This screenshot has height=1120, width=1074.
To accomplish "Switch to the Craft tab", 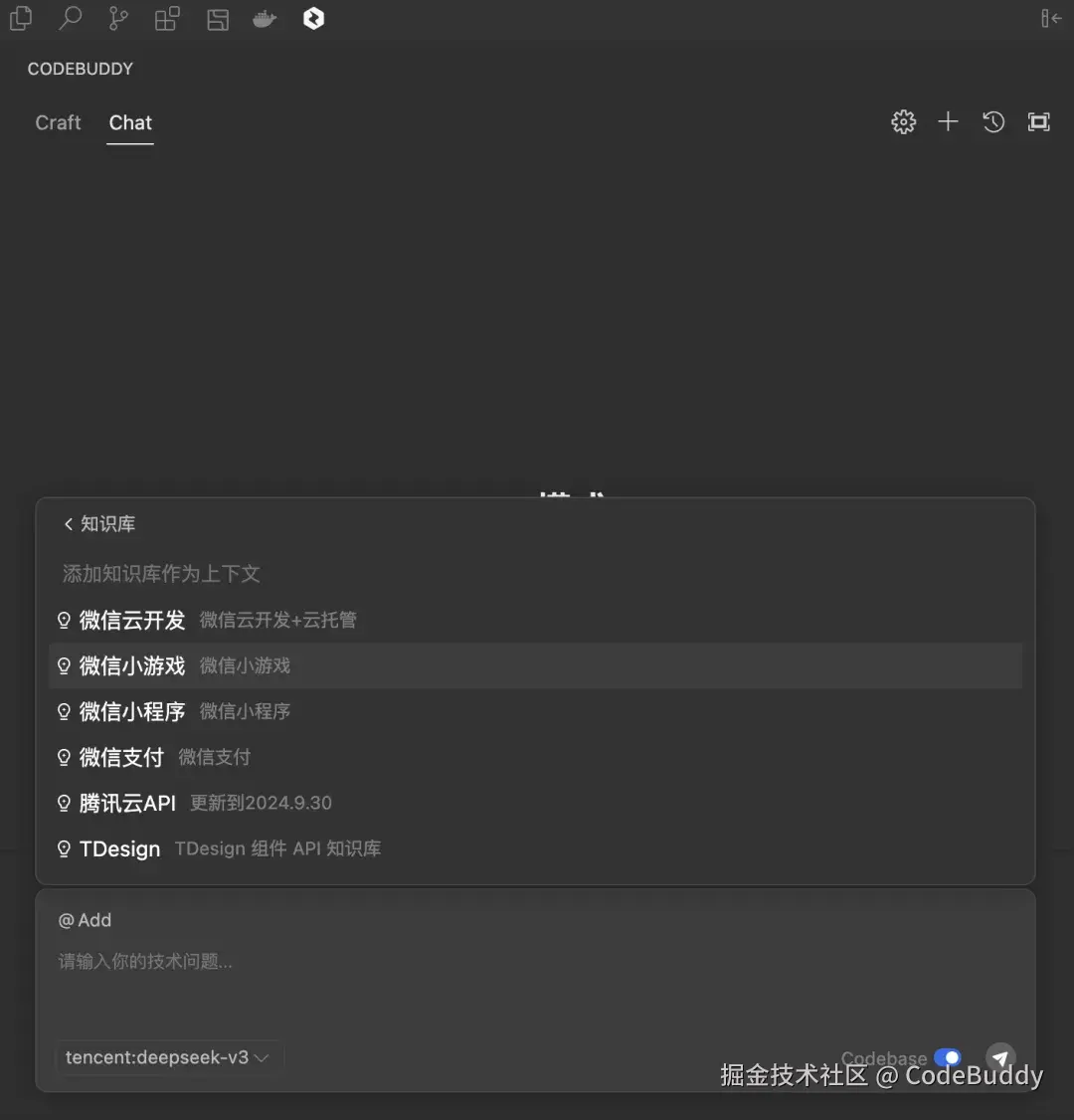I will point(58,122).
